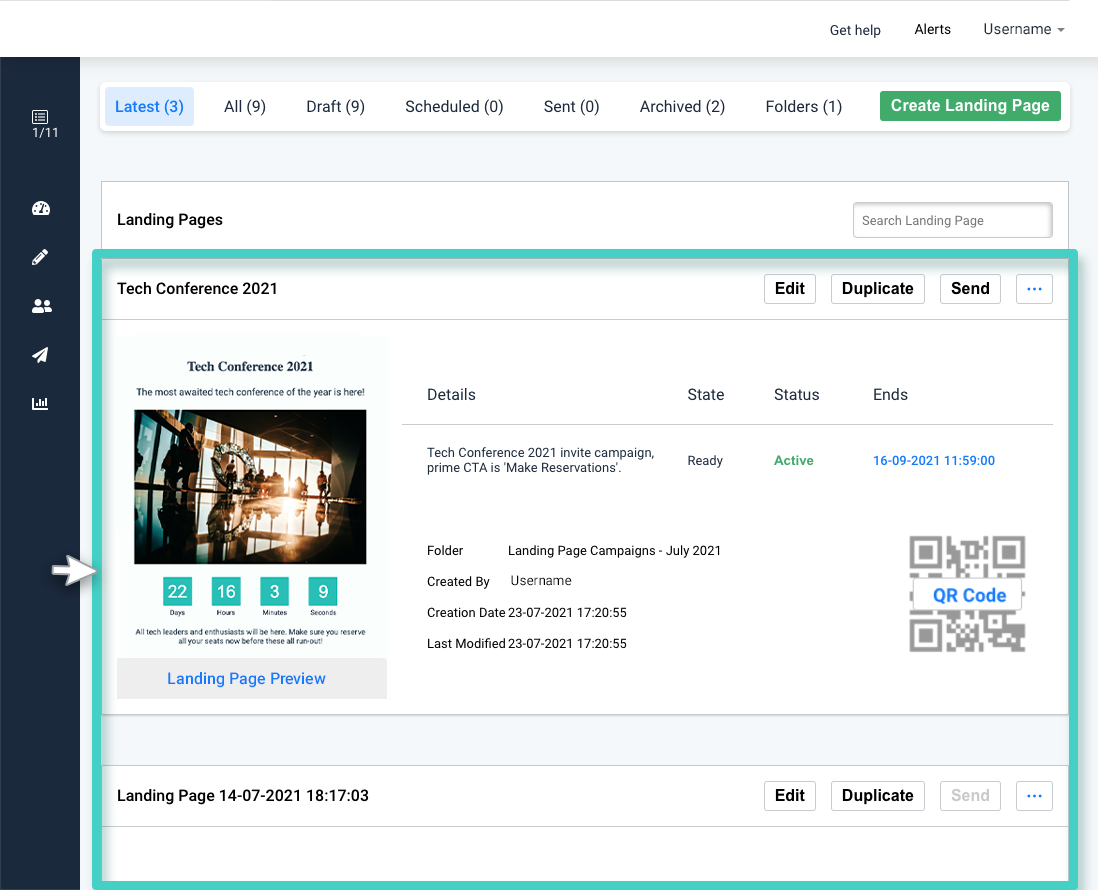Click the Last Modified 23-07-2021 17:20:55 value
The width and height of the screenshot is (1098, 890).
tap(567, 644)
